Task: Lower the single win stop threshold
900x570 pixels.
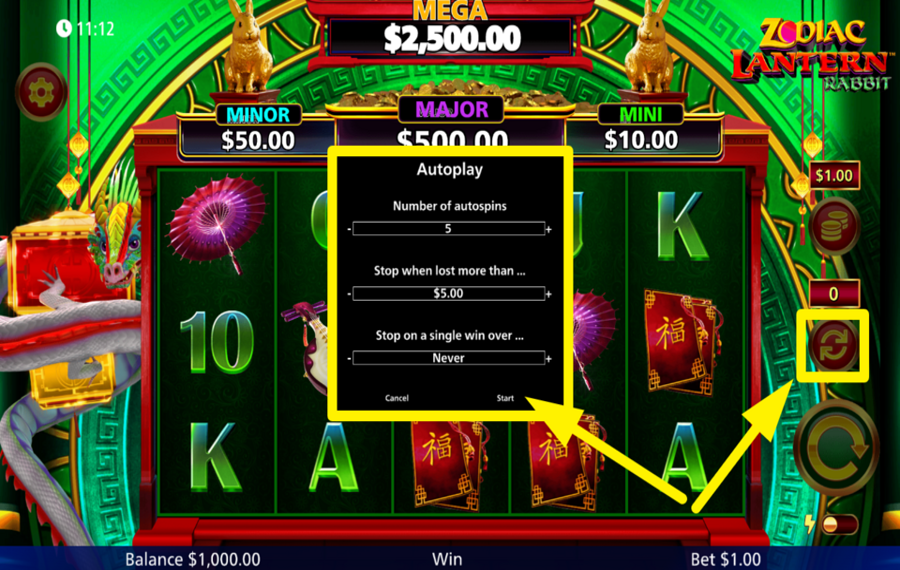Action: click(x=349, y=358)
